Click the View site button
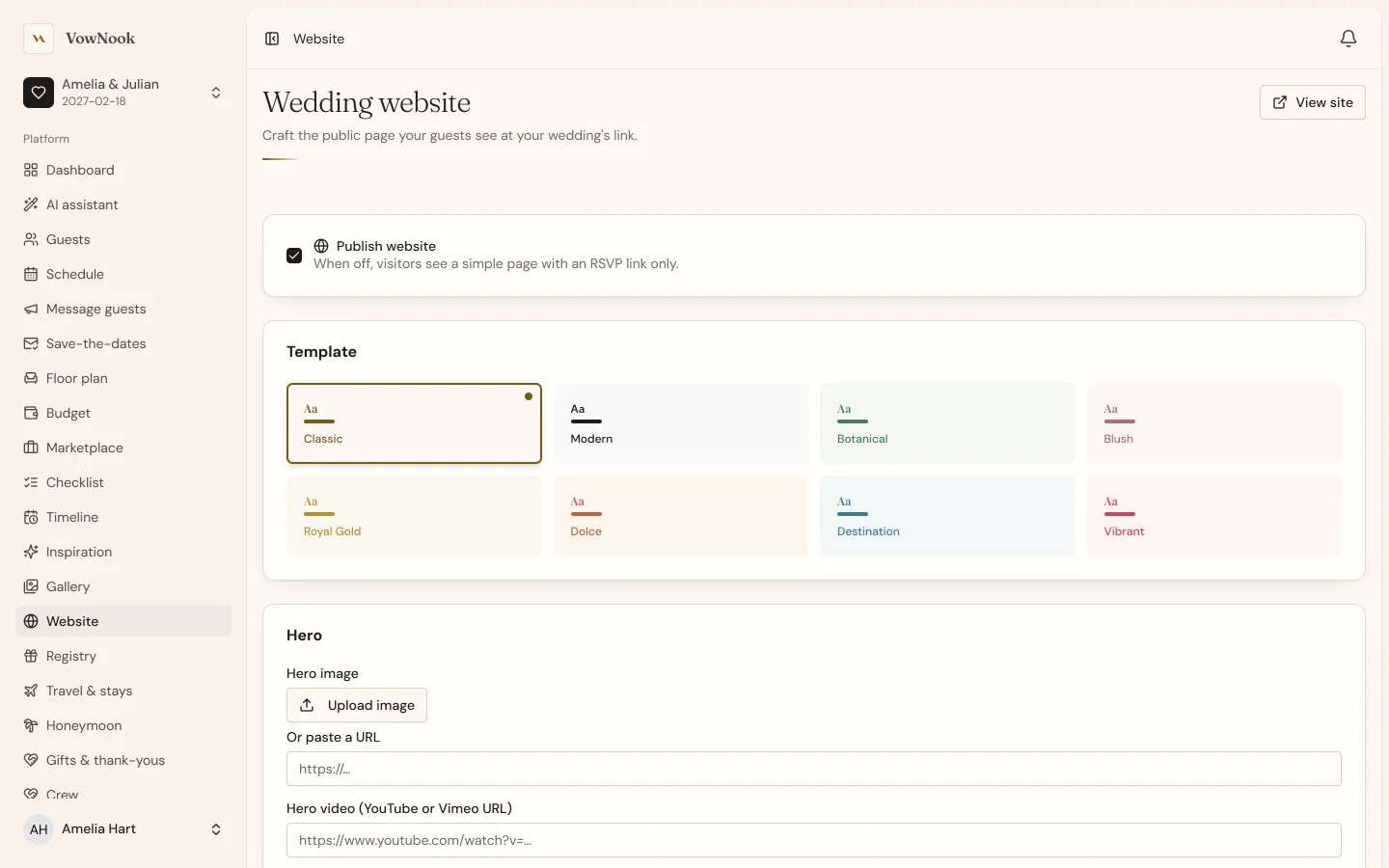 point(1312,102)
